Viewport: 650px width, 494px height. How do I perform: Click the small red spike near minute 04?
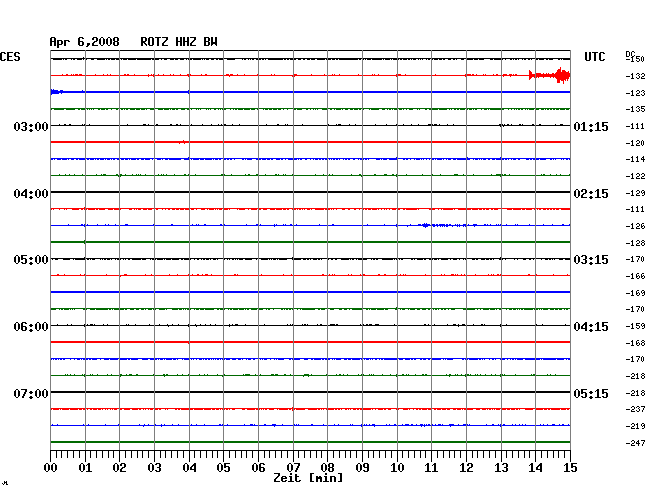[182, 142]
